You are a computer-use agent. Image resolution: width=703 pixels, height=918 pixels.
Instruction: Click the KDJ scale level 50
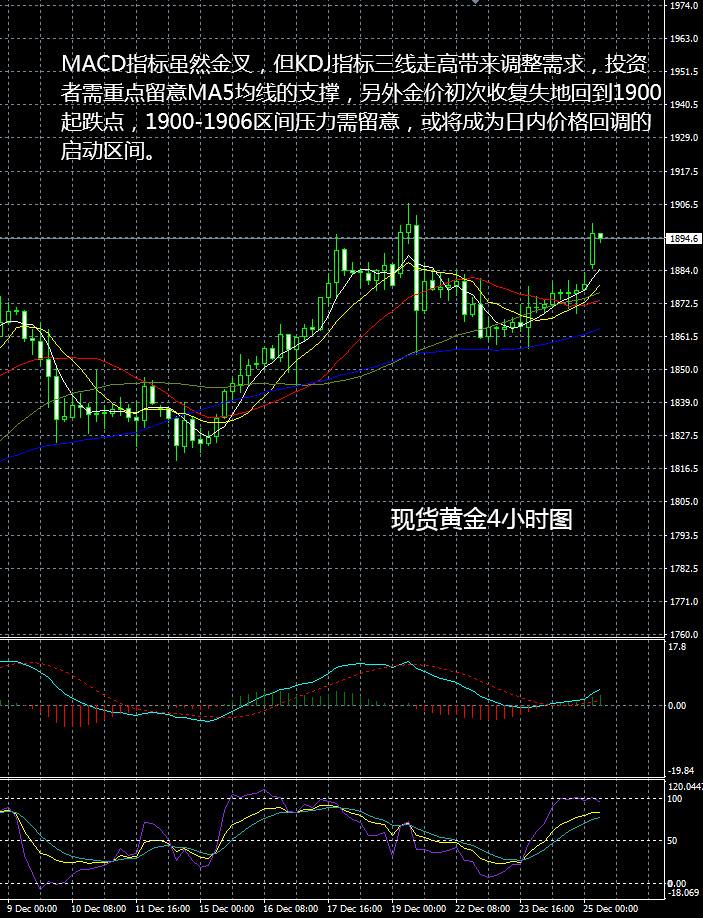coord(673,841)
